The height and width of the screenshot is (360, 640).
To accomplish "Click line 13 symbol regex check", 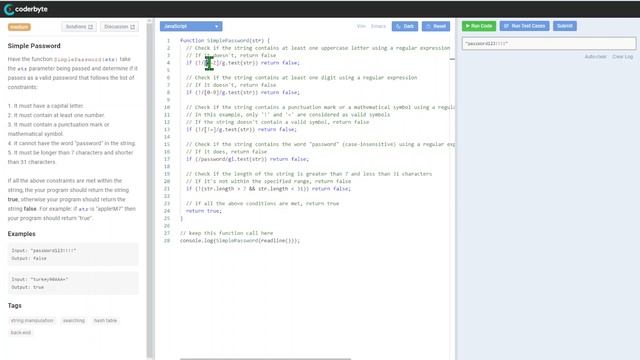I will pyautogui.click(x=241, y=129).
